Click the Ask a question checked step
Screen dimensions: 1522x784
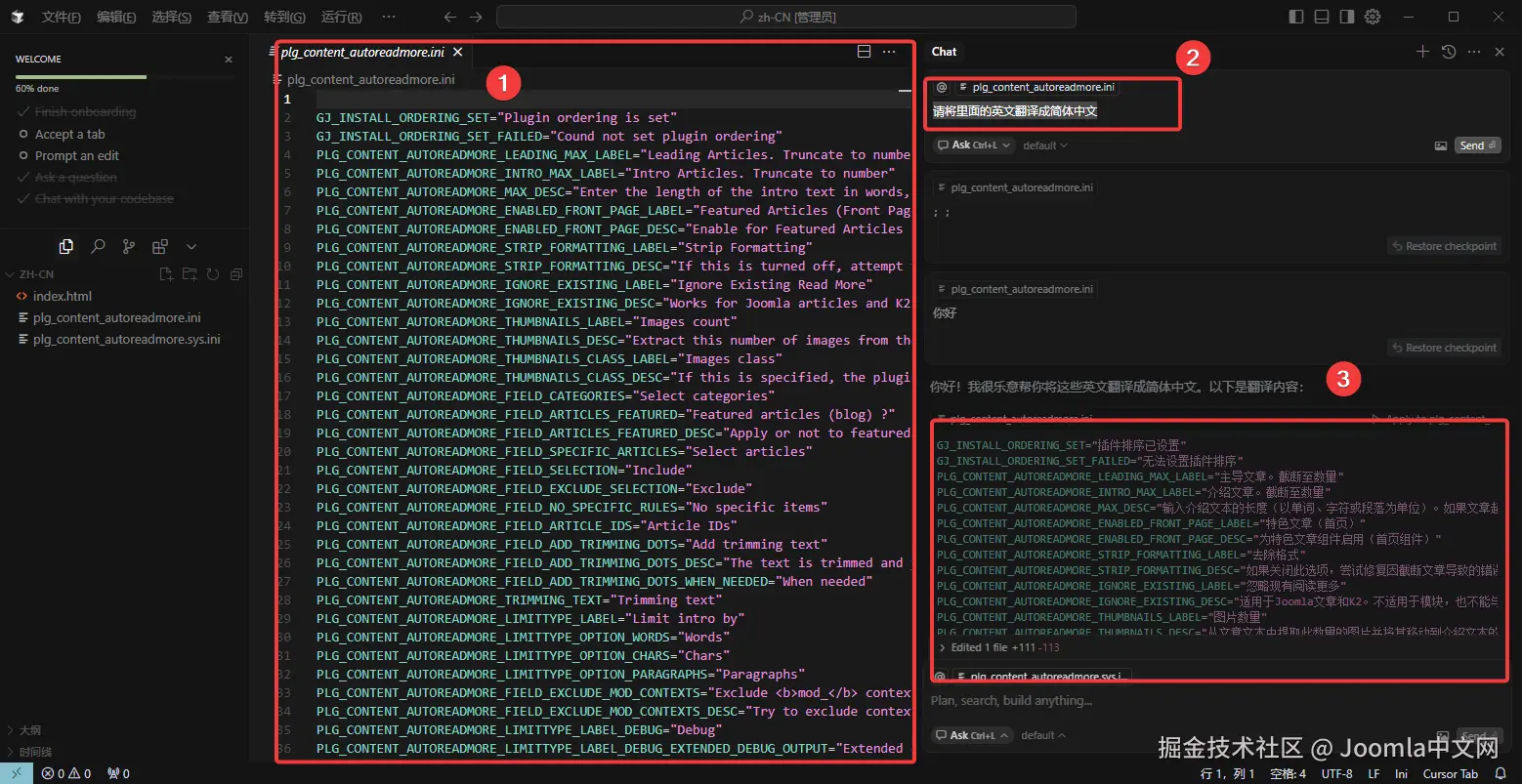[x=75, y=178]
